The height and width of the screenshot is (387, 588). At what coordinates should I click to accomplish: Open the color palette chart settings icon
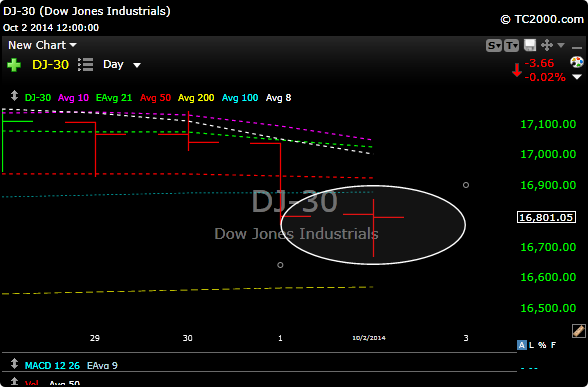coord(577,62)
